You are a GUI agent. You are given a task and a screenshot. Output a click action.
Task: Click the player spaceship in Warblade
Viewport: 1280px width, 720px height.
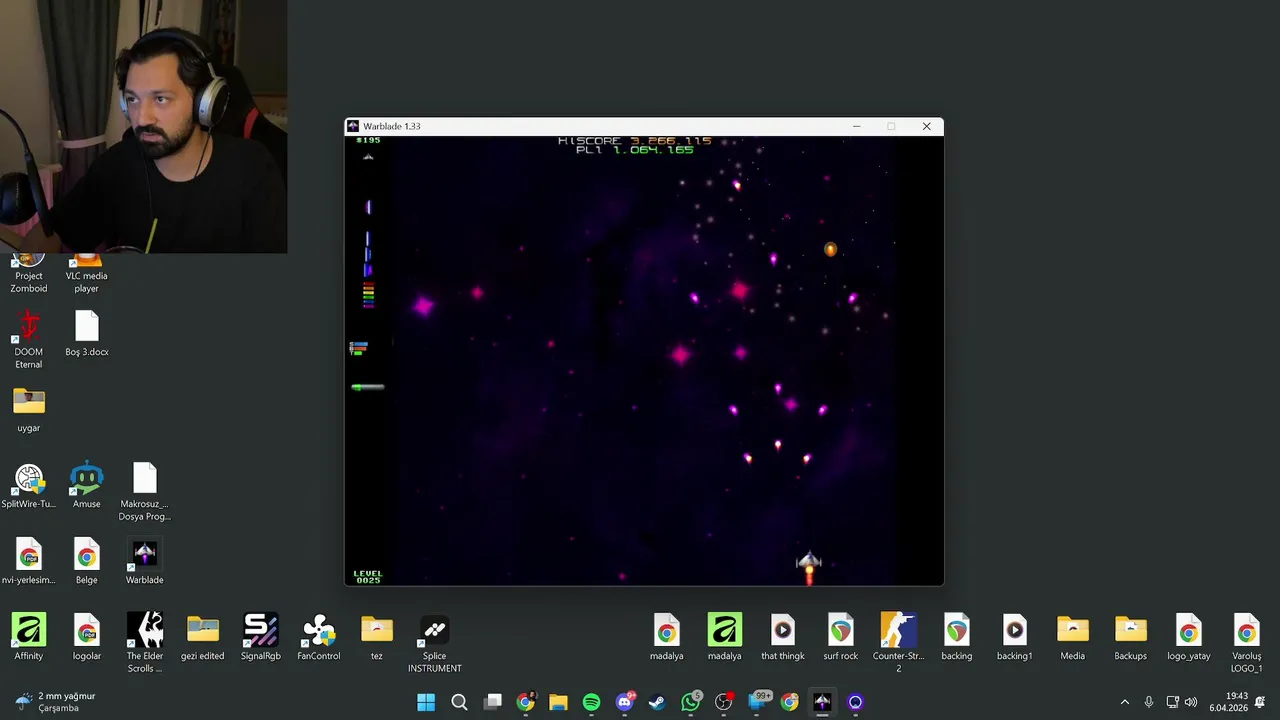coord(809,564)
